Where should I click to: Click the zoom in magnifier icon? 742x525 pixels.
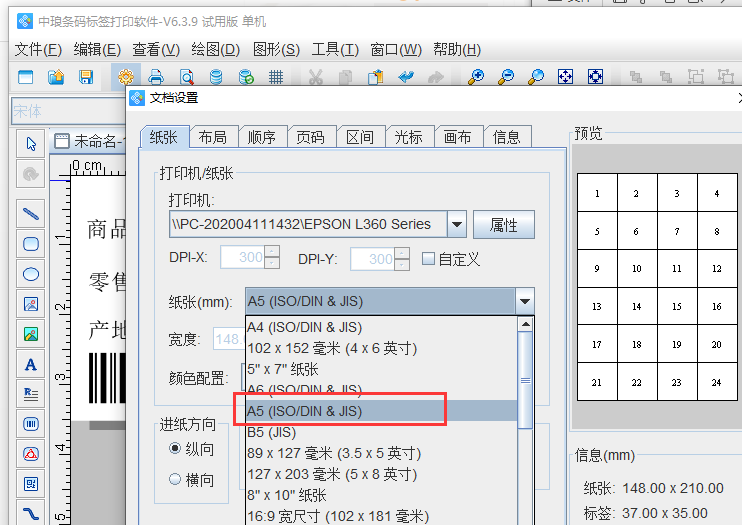(x=476, y=76)
